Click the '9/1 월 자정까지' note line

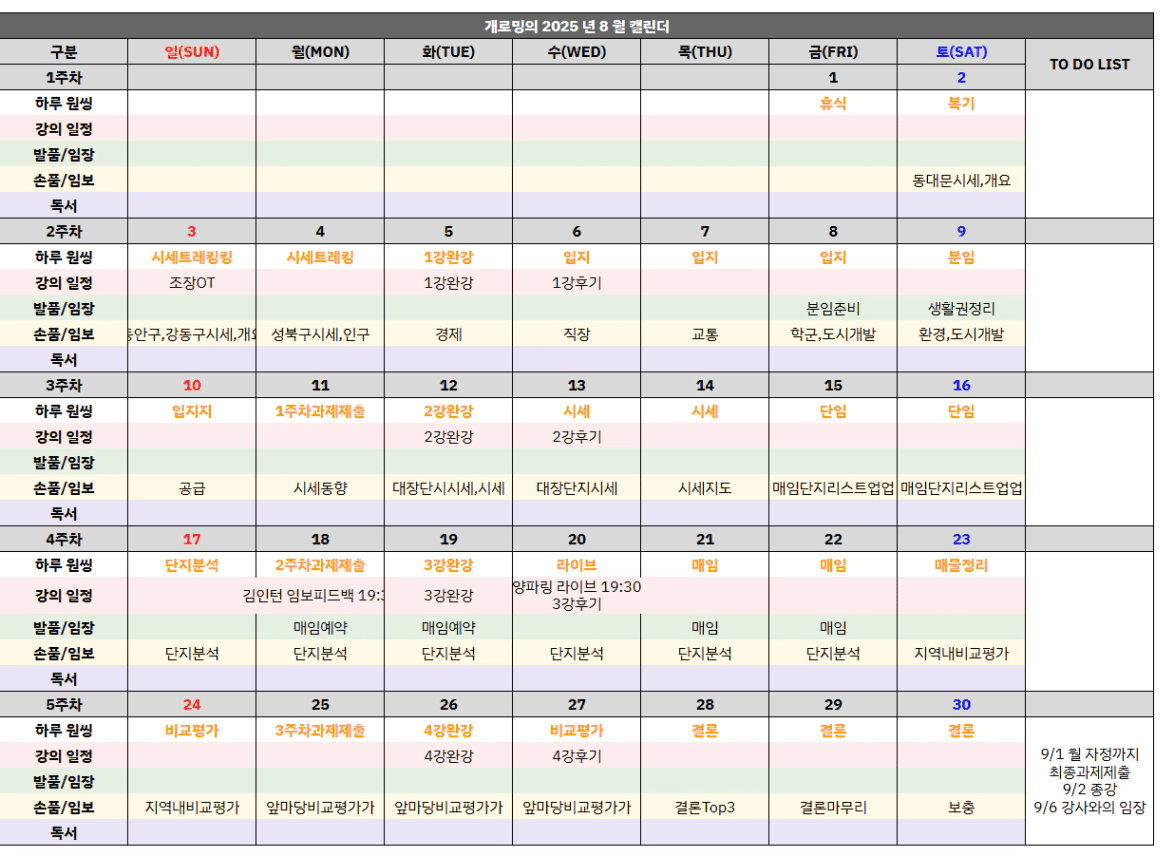(x=1089, y=754)
